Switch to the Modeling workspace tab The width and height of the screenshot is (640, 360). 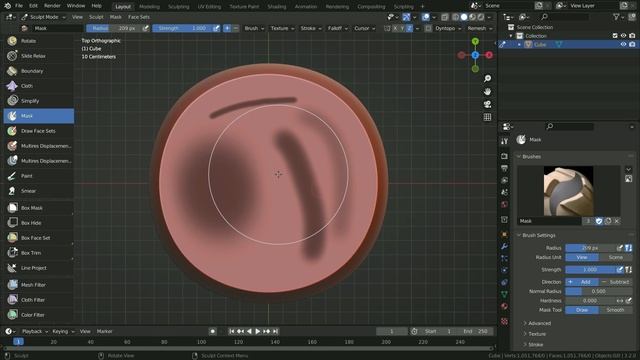coord(149,7)
